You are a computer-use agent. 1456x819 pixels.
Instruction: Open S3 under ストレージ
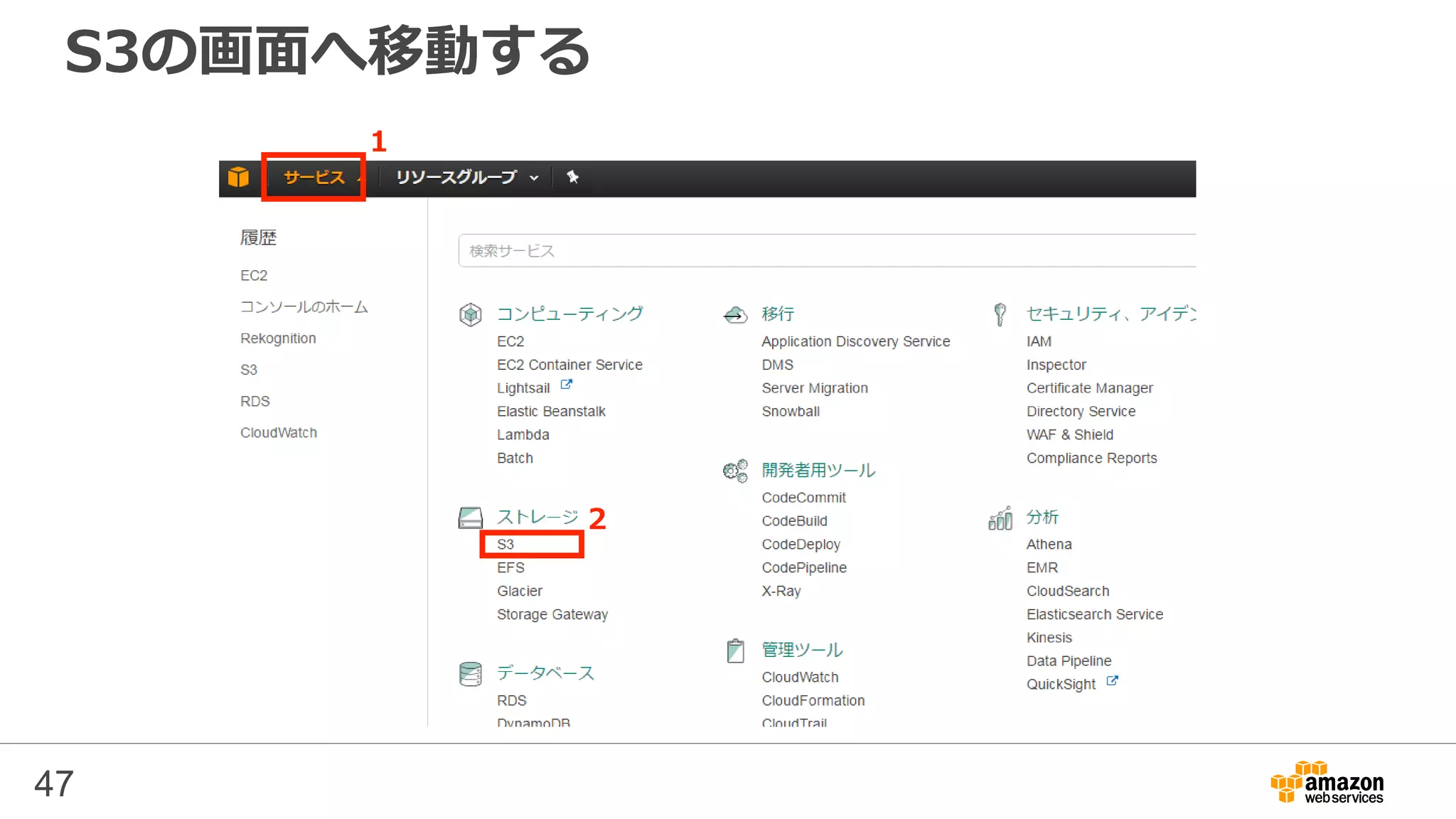(x=505, y=545)
